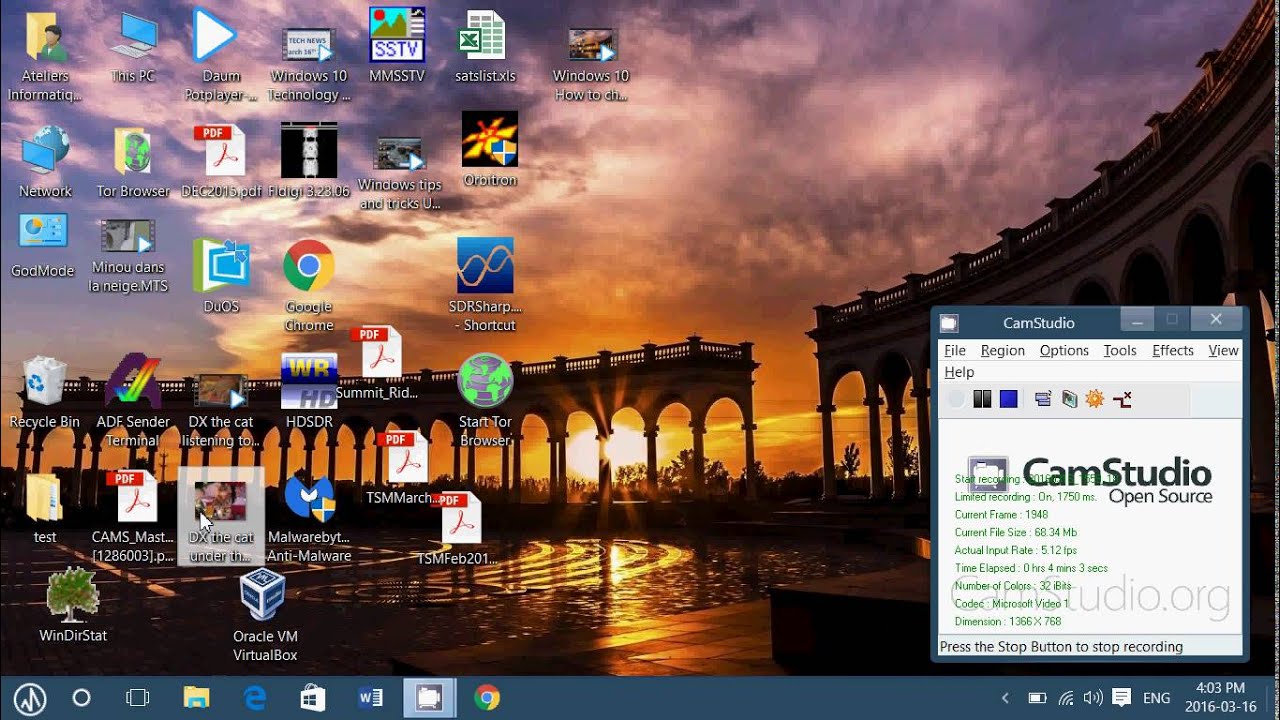This screenshot has height=720, width=1280.
Task: Select the satslist.xls Excel file
Action: tap(485, 47)
